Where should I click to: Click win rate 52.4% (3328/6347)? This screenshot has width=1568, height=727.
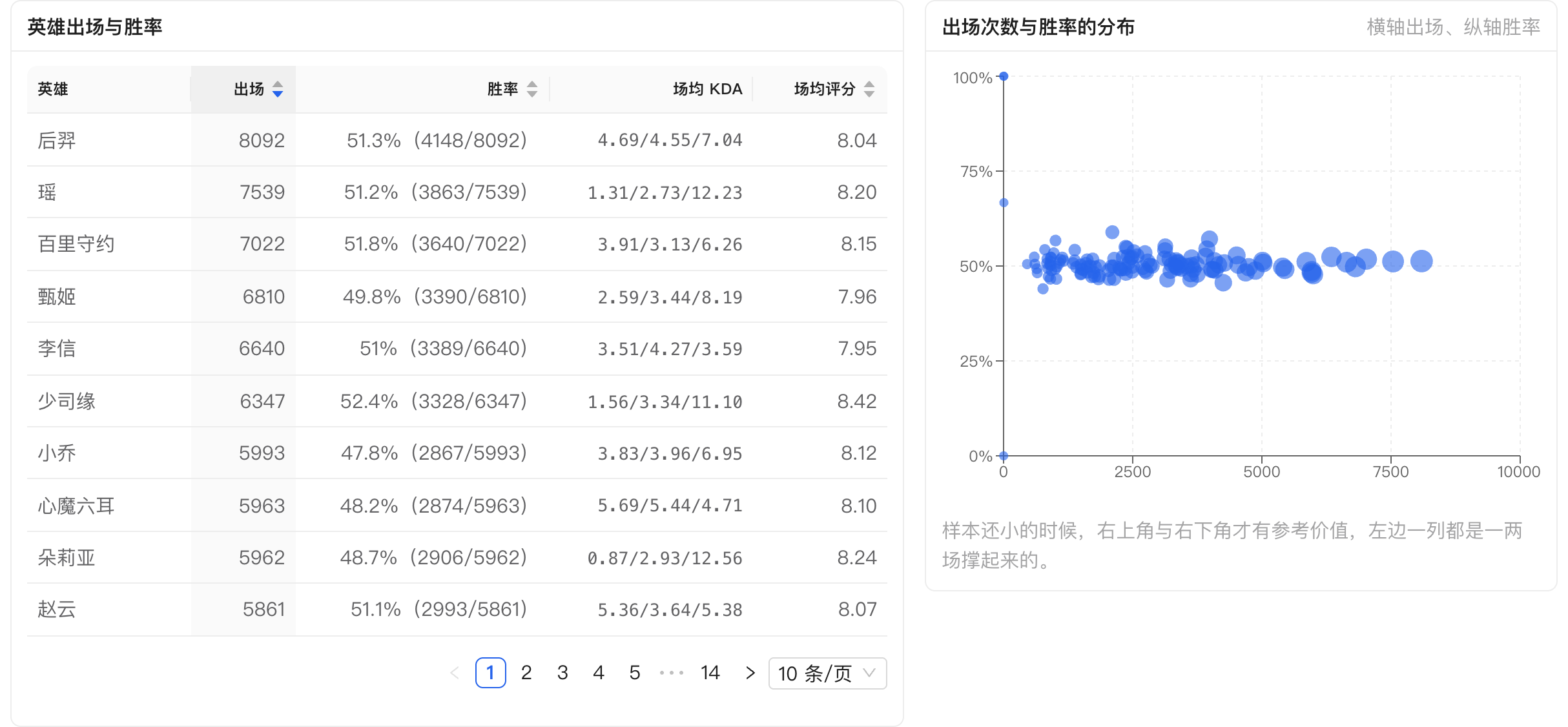(x=433, y=402)
